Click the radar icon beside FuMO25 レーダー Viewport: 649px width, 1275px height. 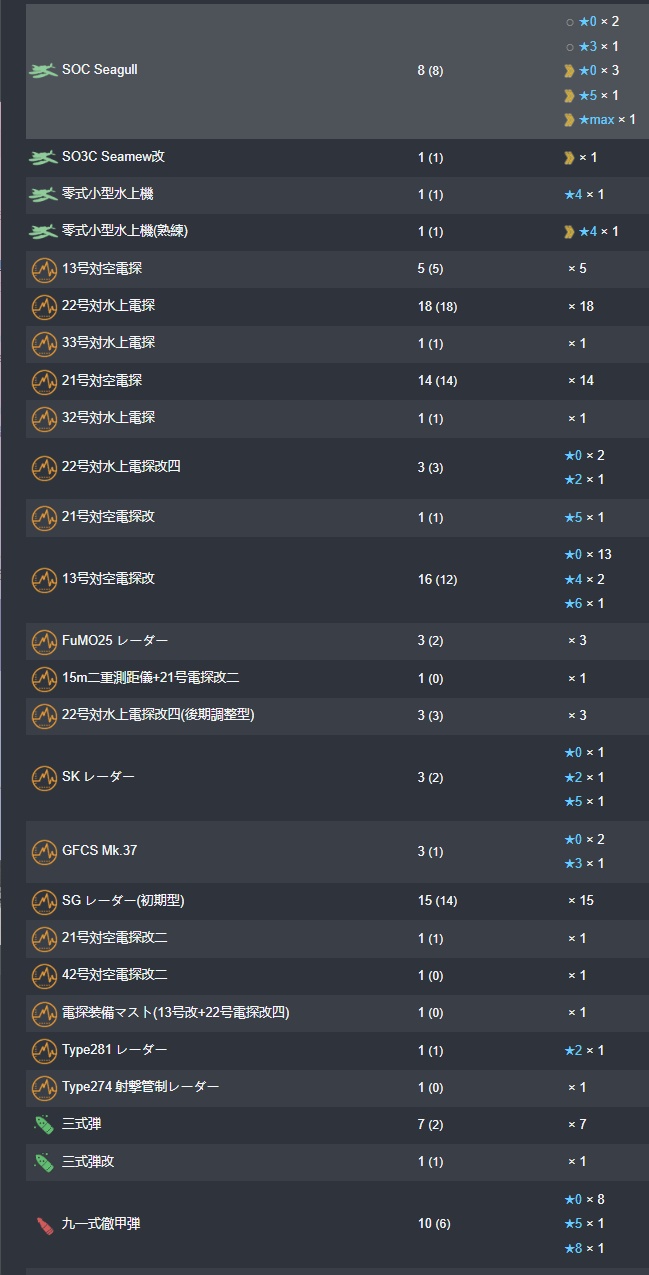click(44, 641)
